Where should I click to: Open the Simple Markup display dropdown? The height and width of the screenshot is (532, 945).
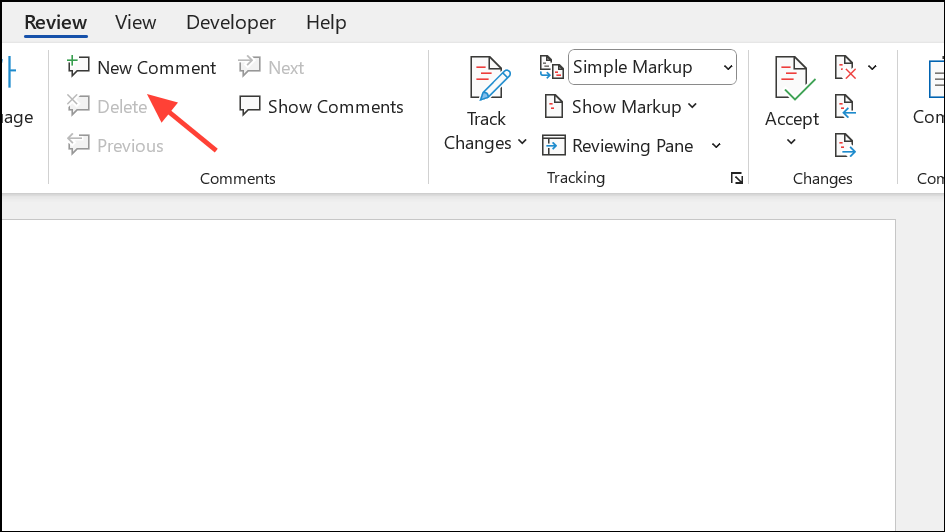click(x=651, y=68)
